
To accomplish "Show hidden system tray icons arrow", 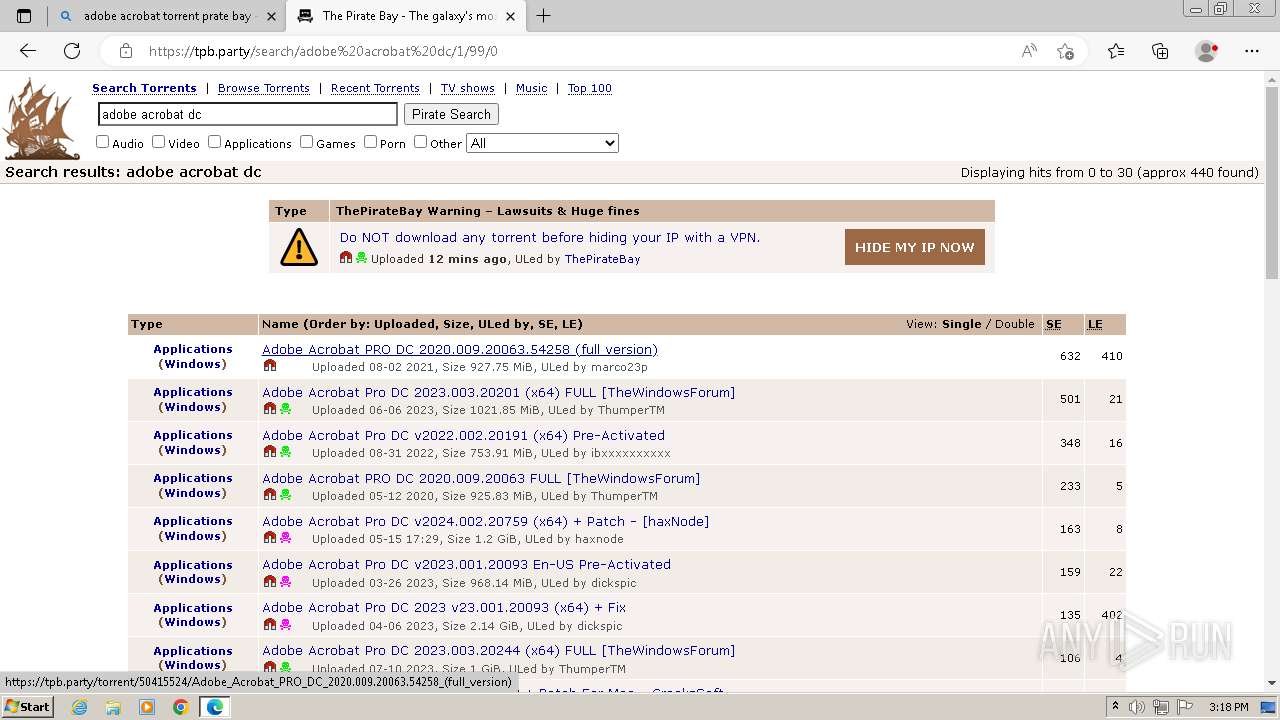I will [x=1115, y=707].
